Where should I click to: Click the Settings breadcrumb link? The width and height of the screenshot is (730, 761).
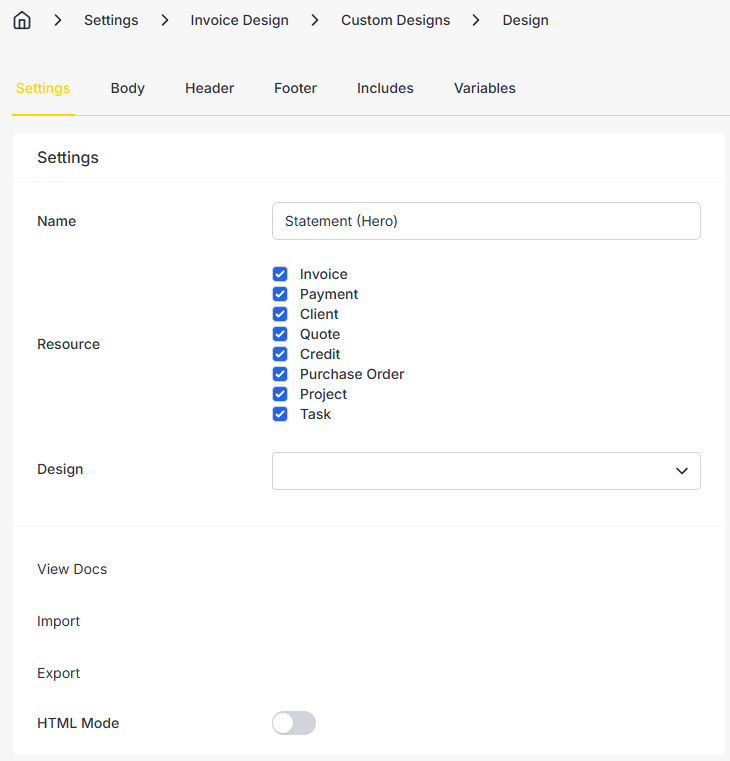[111, 20]
